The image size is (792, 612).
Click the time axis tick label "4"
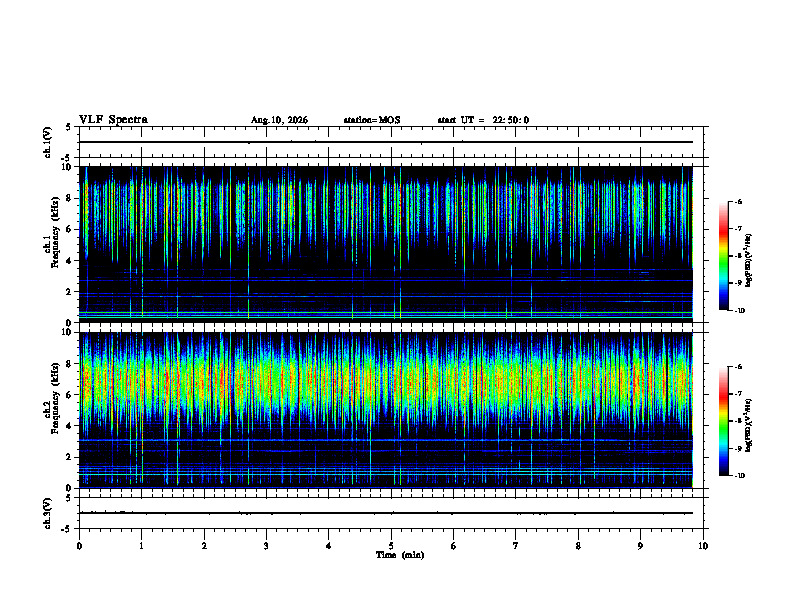[328, 546]
